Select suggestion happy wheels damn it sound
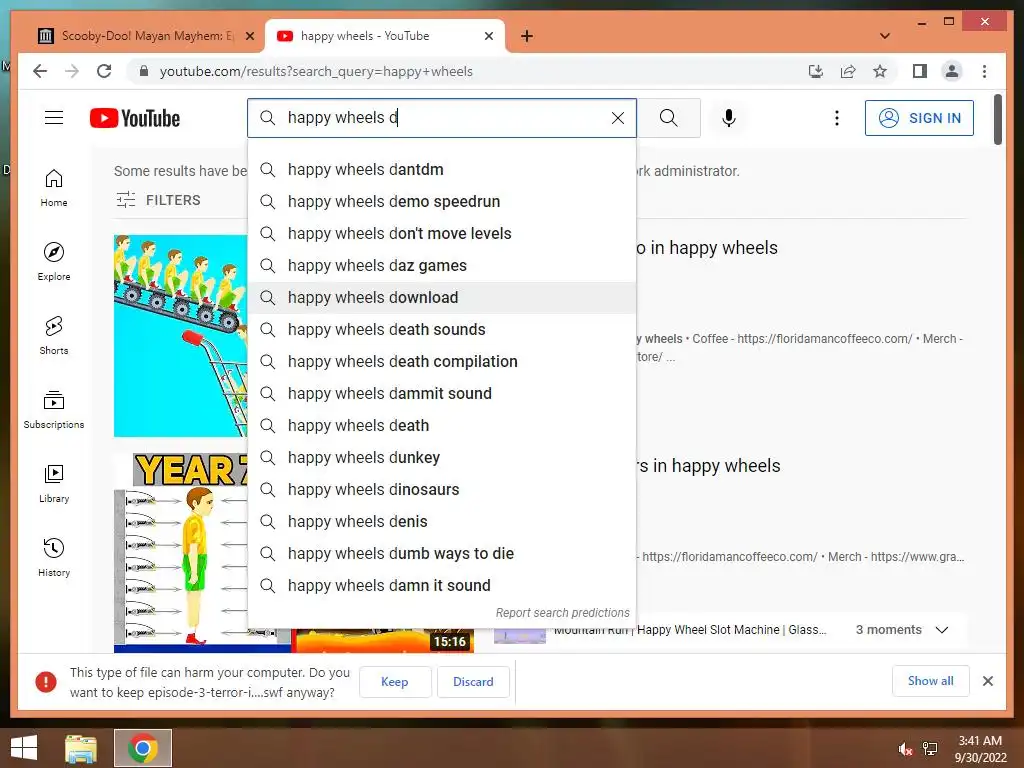1024x768 pixels. point(442,586)
